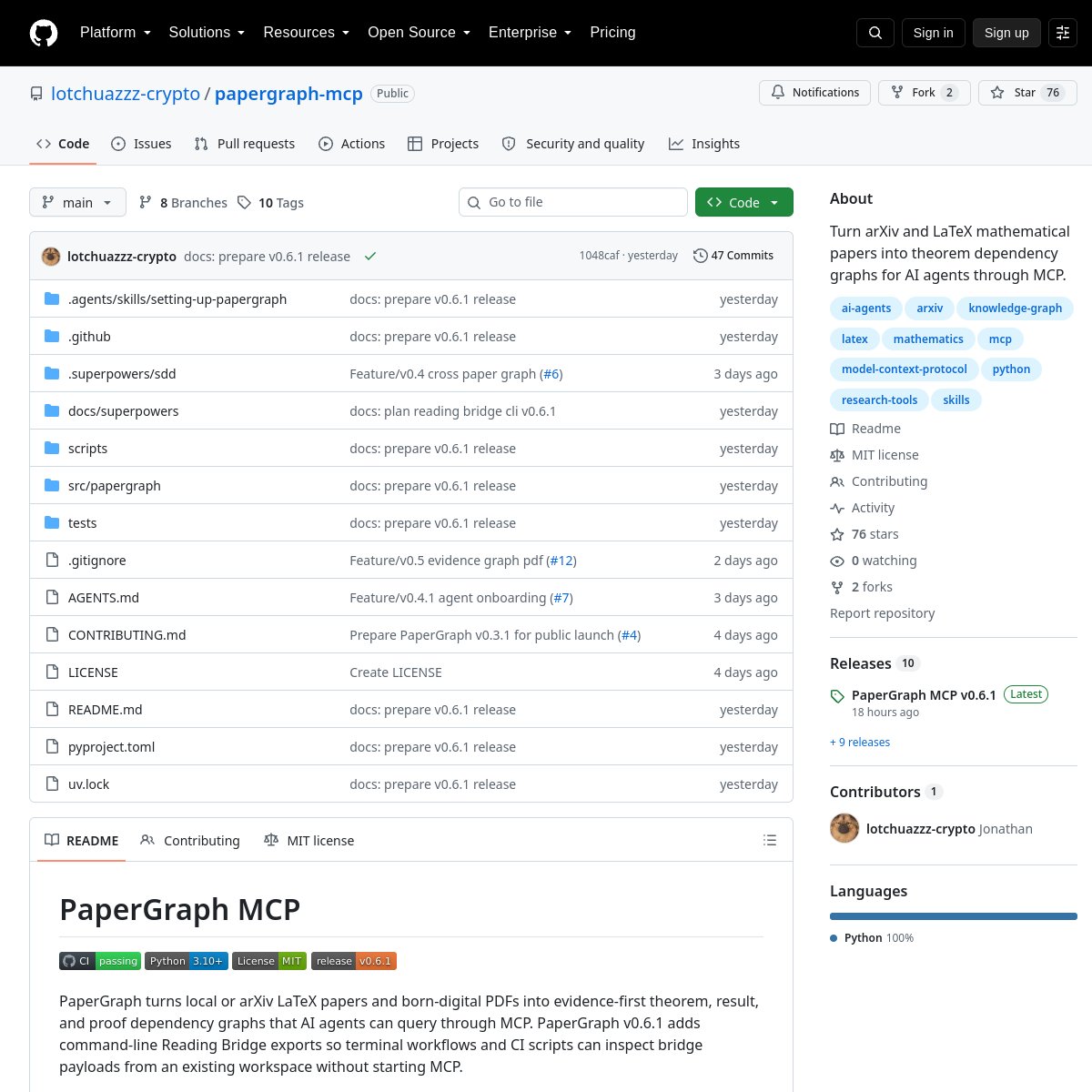This screenshot has width=1092, height=1092.
Task: Click the research-tools topic tag
Action: click(x=880, y=400)
